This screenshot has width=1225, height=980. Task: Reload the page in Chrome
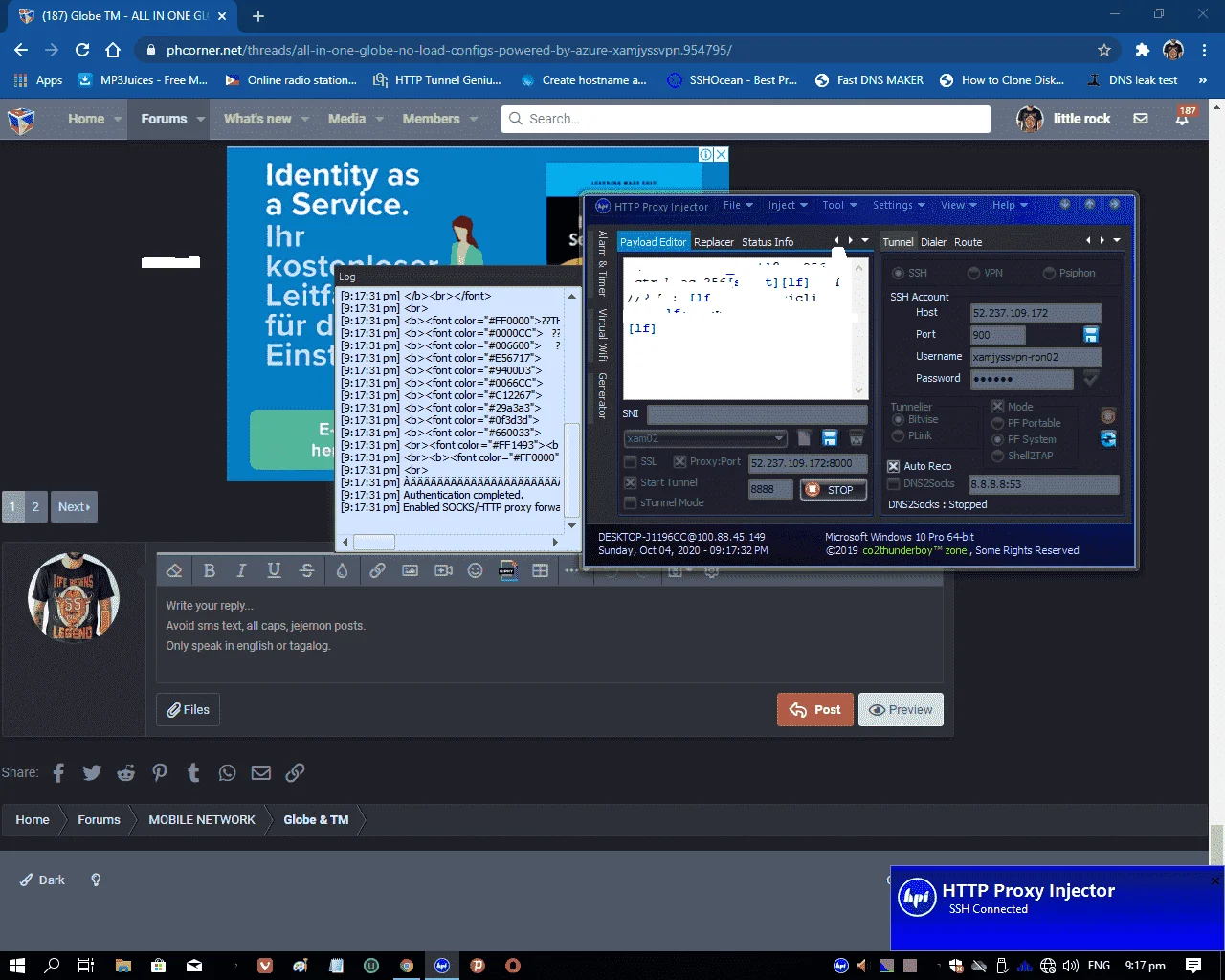[82, 50]
